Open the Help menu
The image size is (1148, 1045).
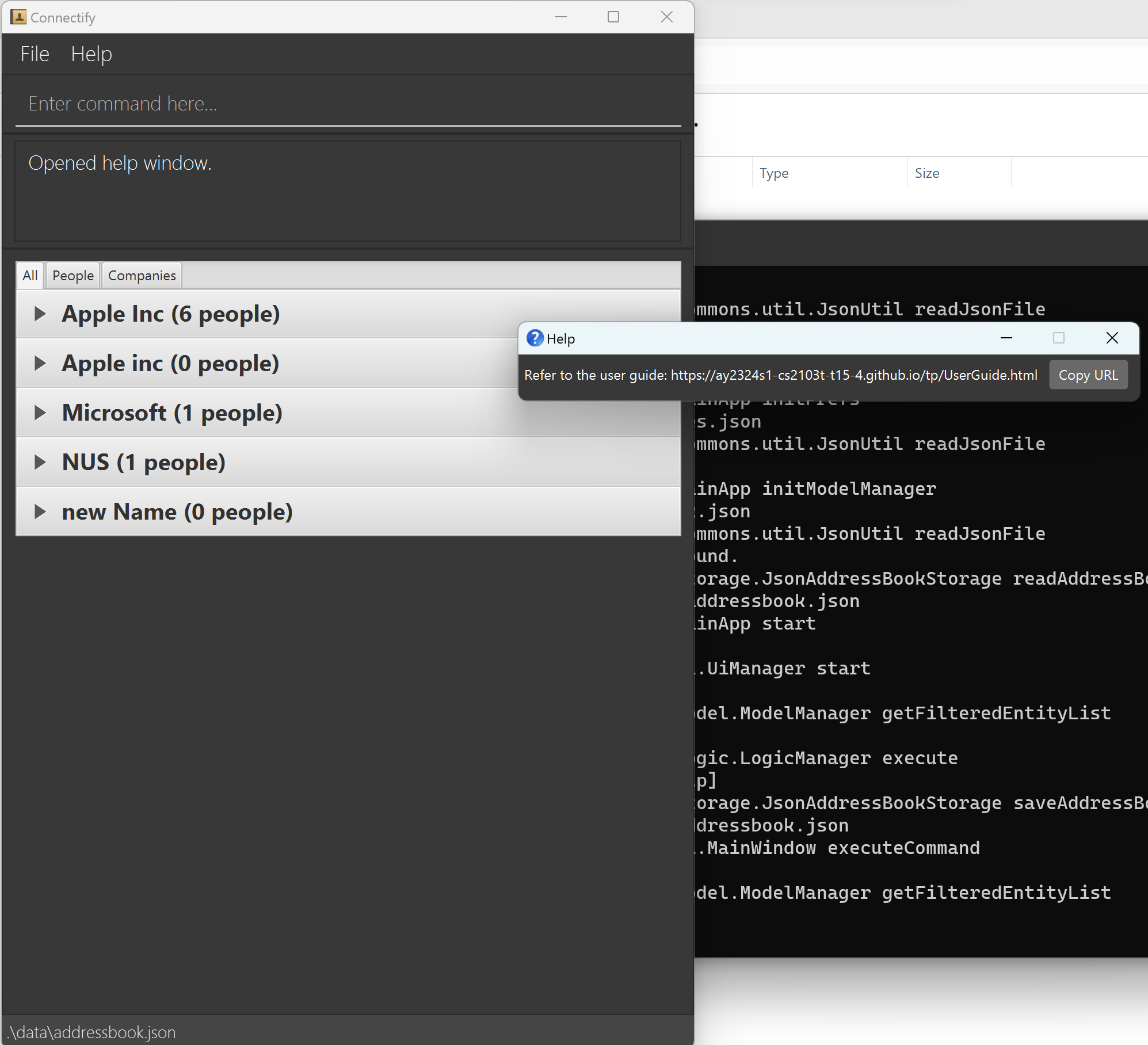coord(91,54)
